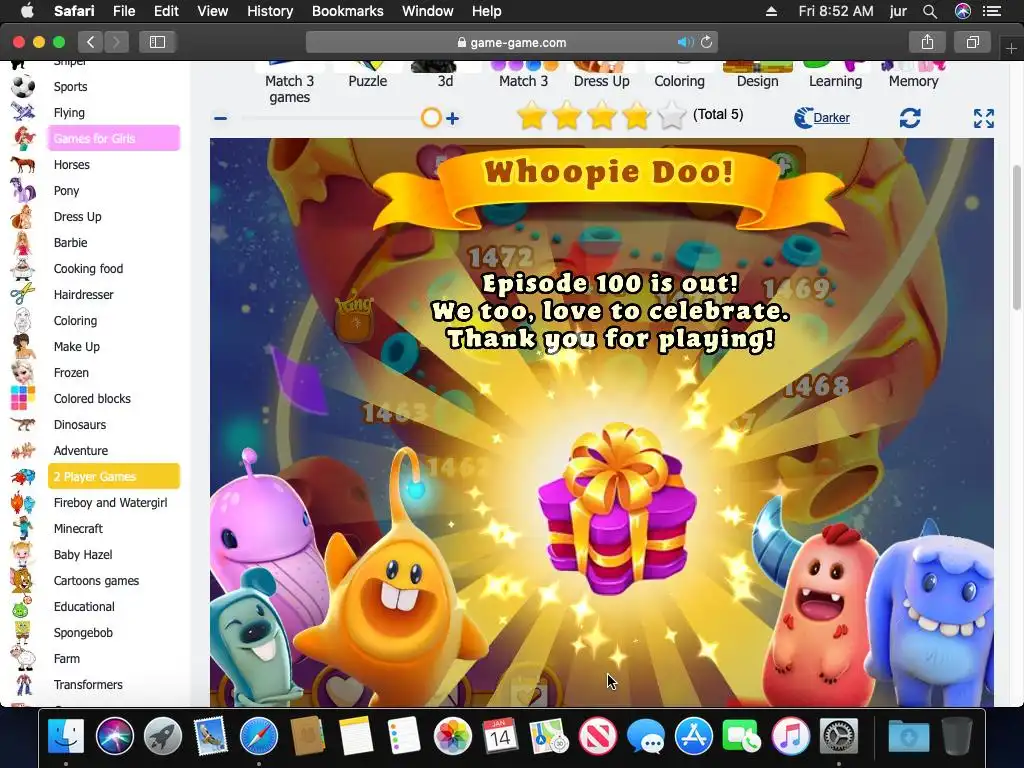Open the View menu
The image size is (1024, 768).
213,11
